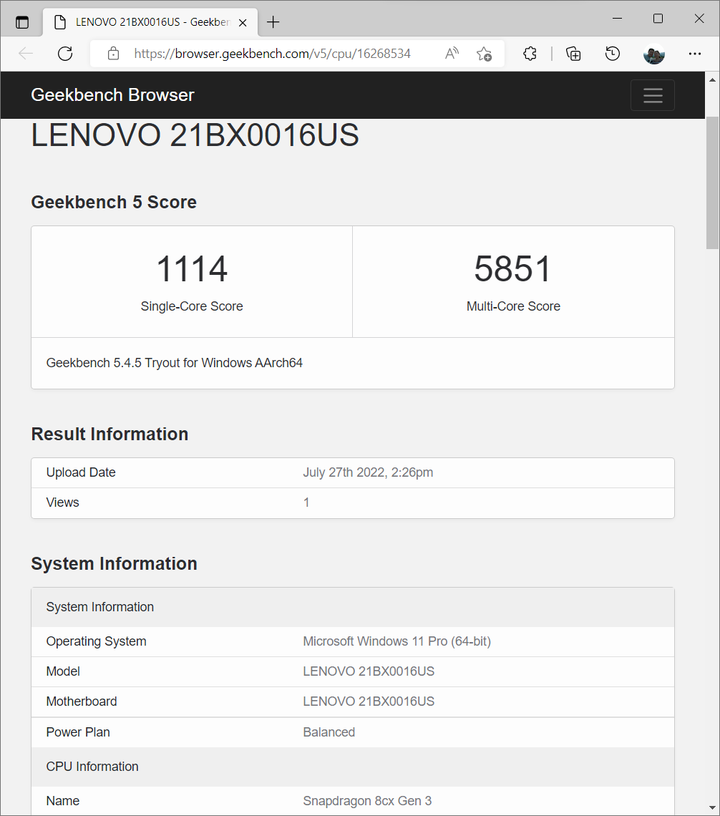Activate the Read aloud icon
Image resolution: width=720 pixels, height=816 pixels.
(452, 54)
